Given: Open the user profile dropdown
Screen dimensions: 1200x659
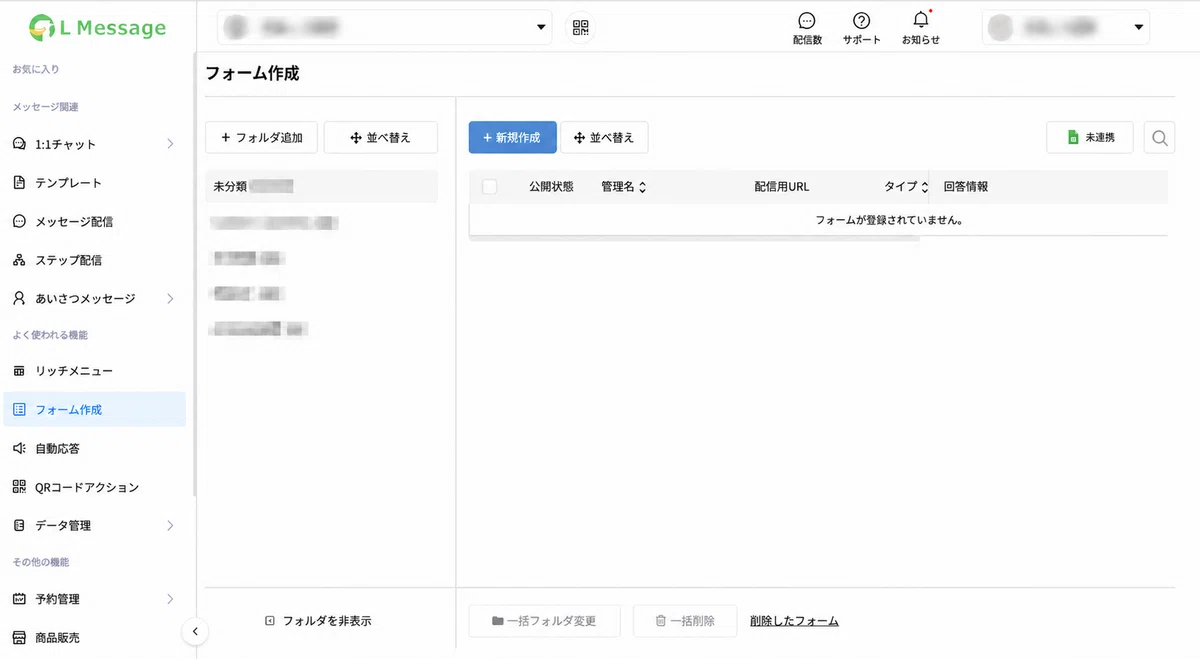Looking at the screenshot, I should pos(1066,28).
